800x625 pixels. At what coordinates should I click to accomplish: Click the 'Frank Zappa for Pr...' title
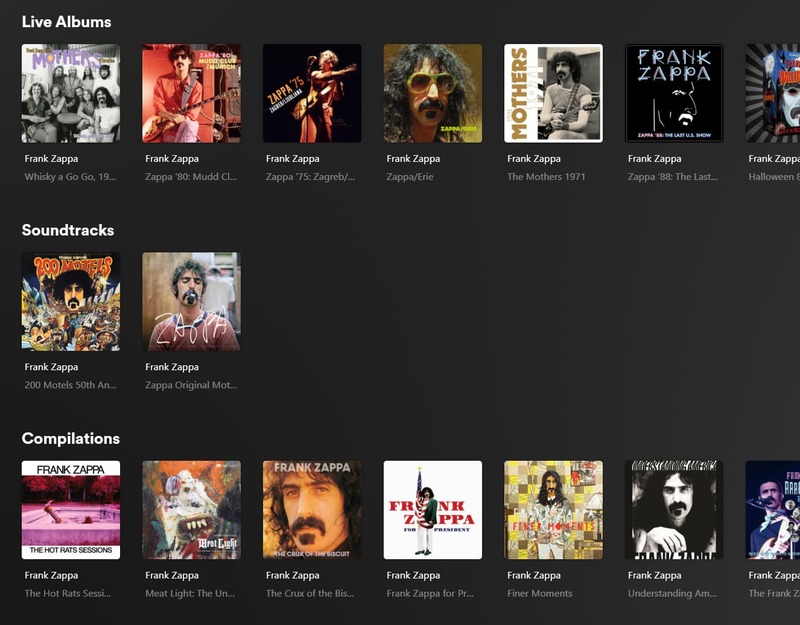(430, 593)
